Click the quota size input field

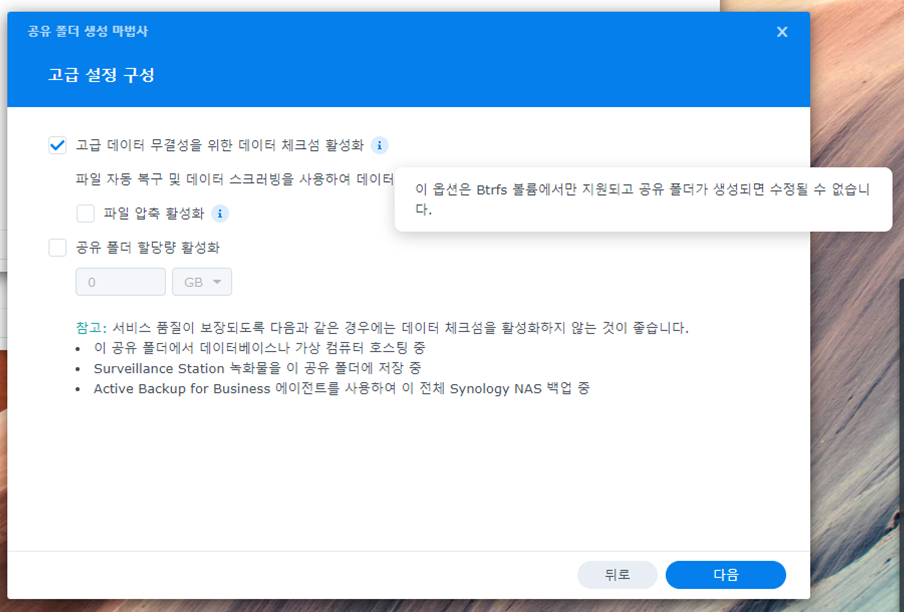click(120, 282)
